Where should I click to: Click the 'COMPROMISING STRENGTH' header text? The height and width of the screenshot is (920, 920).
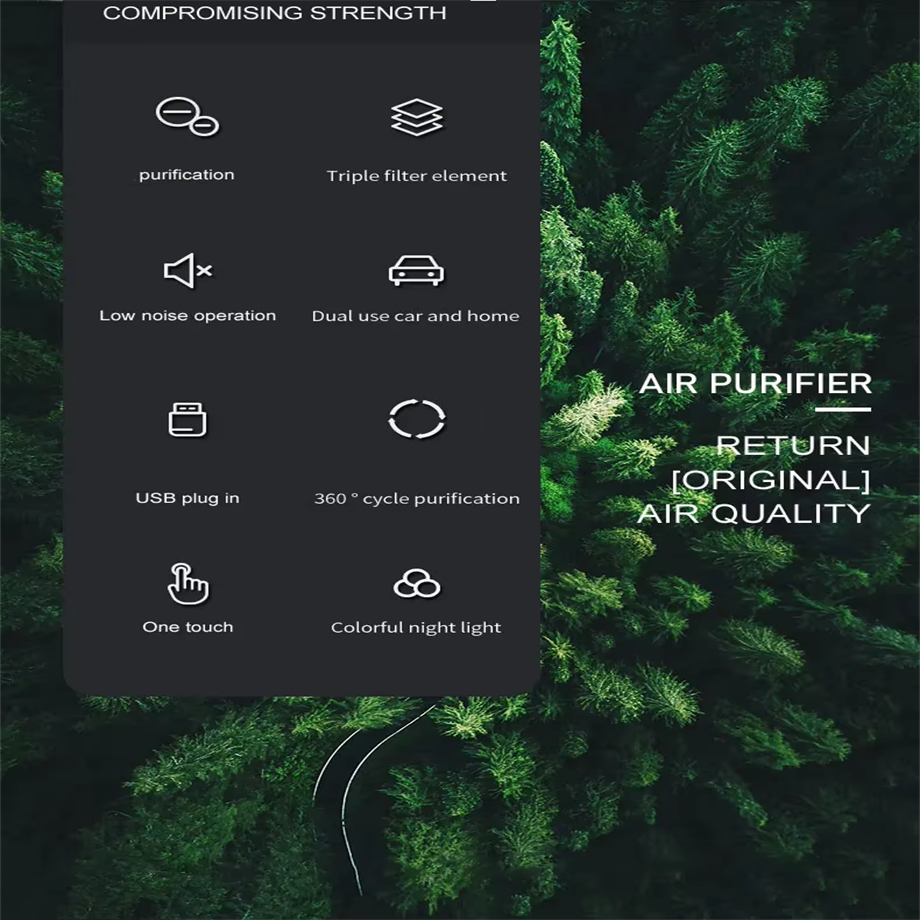(x=275, y=13)
